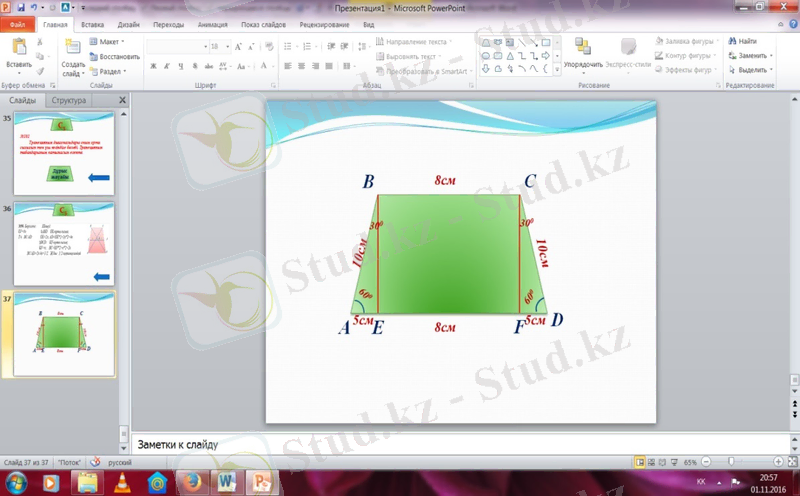The height and width of the screenshot is (496, 800).
Task: Open the Вставка ribbon tab
Action: point(92,24)
